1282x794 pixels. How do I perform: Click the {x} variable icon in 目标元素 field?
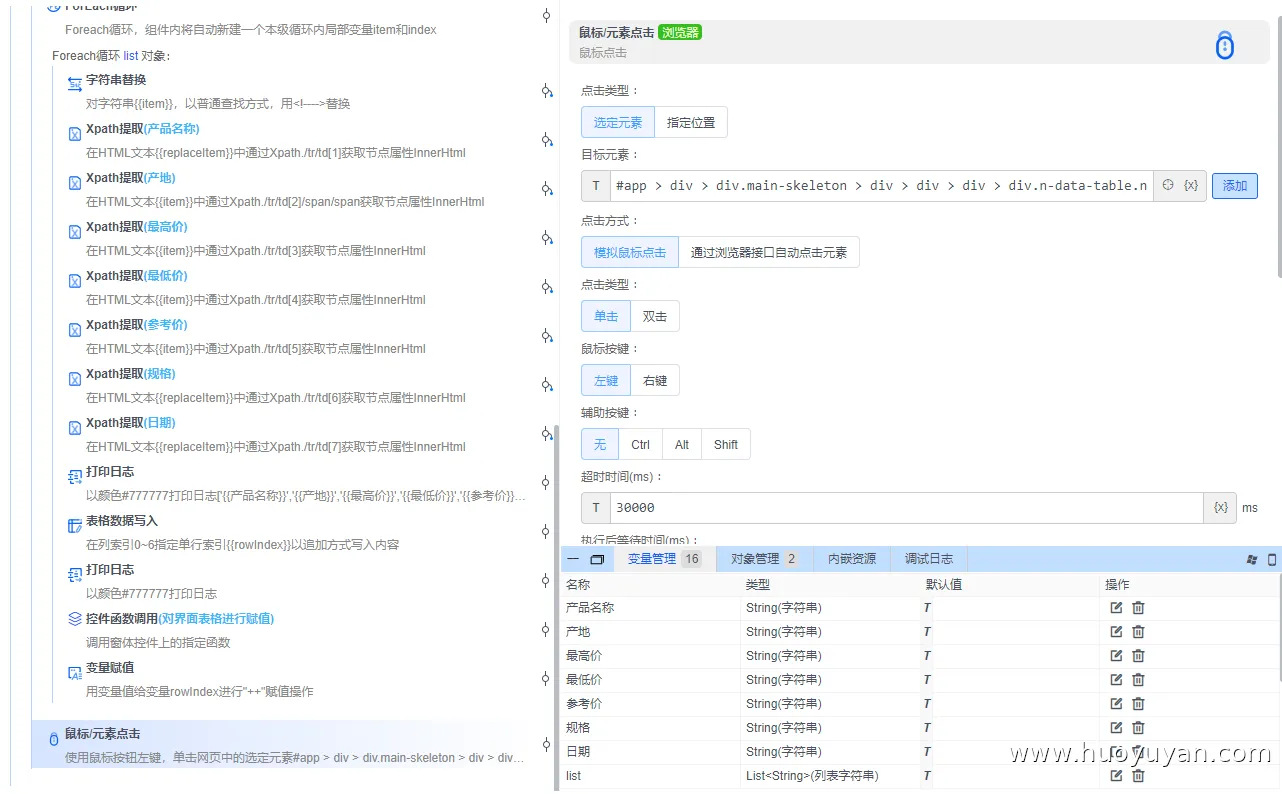1191,185
